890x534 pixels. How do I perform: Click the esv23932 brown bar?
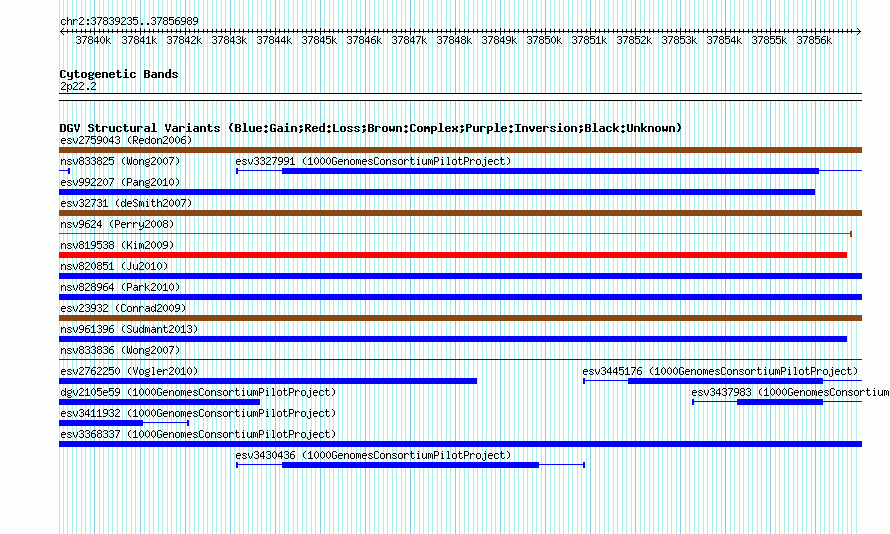click(460, 318)
